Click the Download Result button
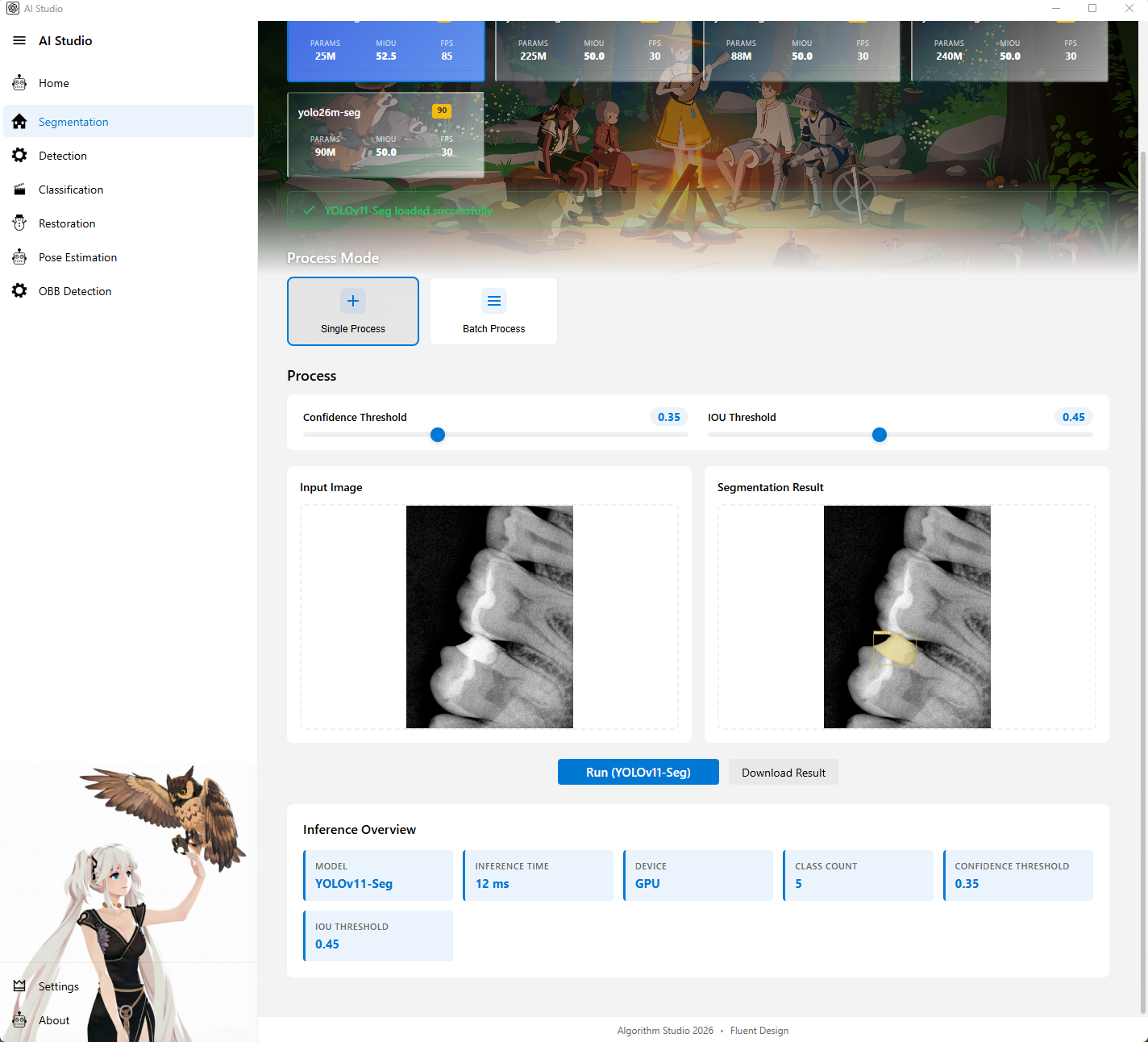 [x=783, y=773]
